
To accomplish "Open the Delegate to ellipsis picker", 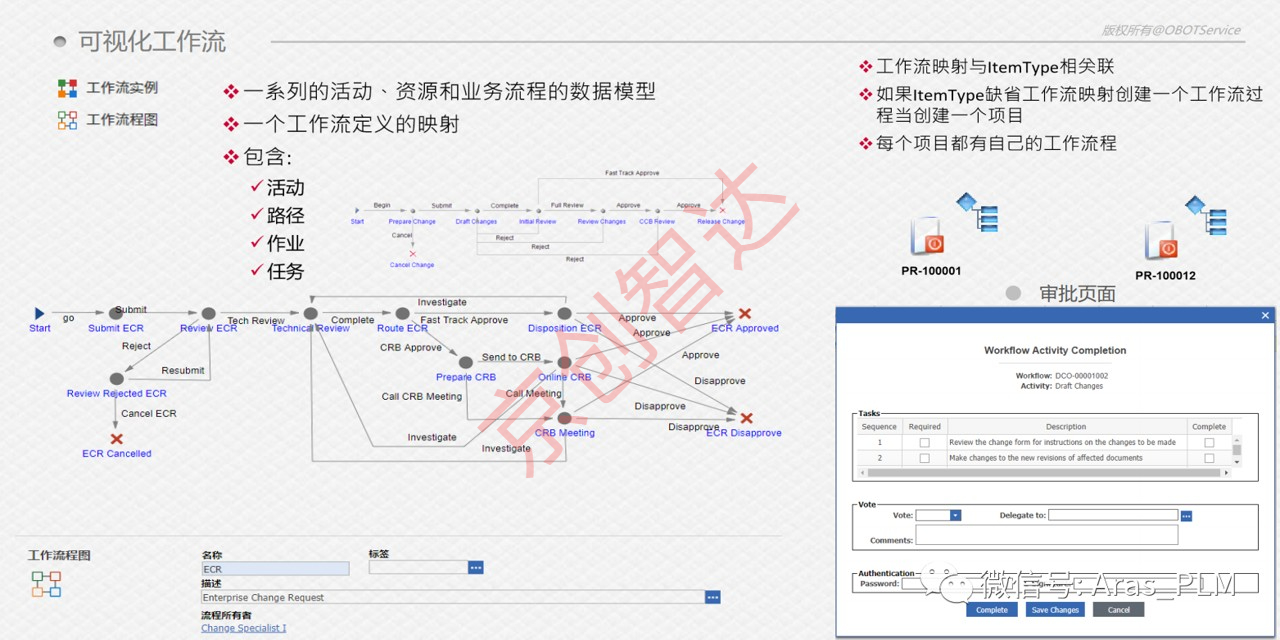I will (x=1186, y=516).
